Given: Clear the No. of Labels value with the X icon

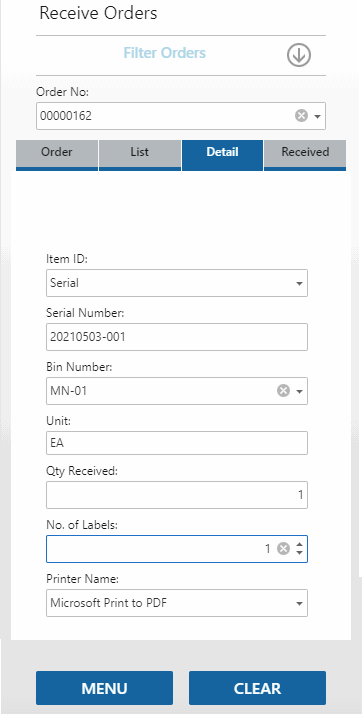Looking at the screenshot, I should click(284, 549).
